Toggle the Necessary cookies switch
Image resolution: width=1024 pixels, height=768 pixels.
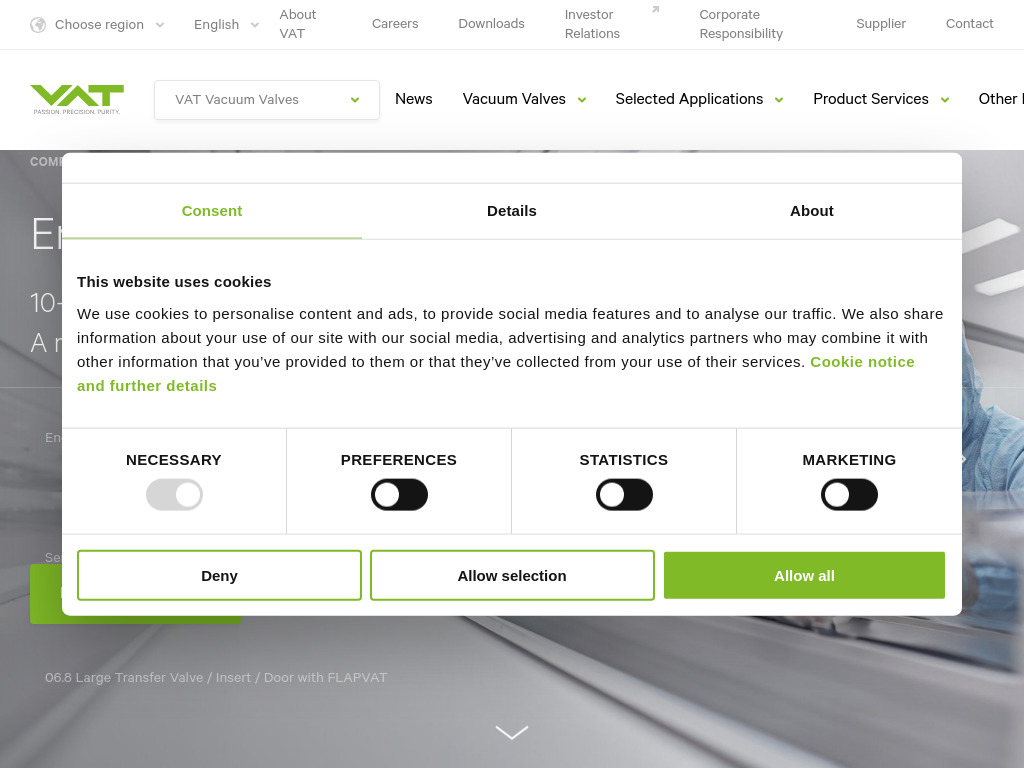(174, 495)
